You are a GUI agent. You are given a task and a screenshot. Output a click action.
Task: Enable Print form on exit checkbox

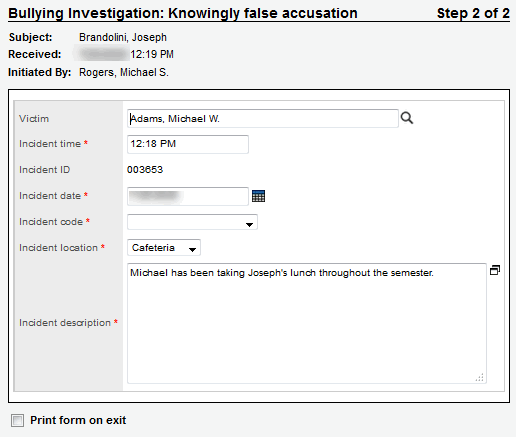click(x=17, y=420)
